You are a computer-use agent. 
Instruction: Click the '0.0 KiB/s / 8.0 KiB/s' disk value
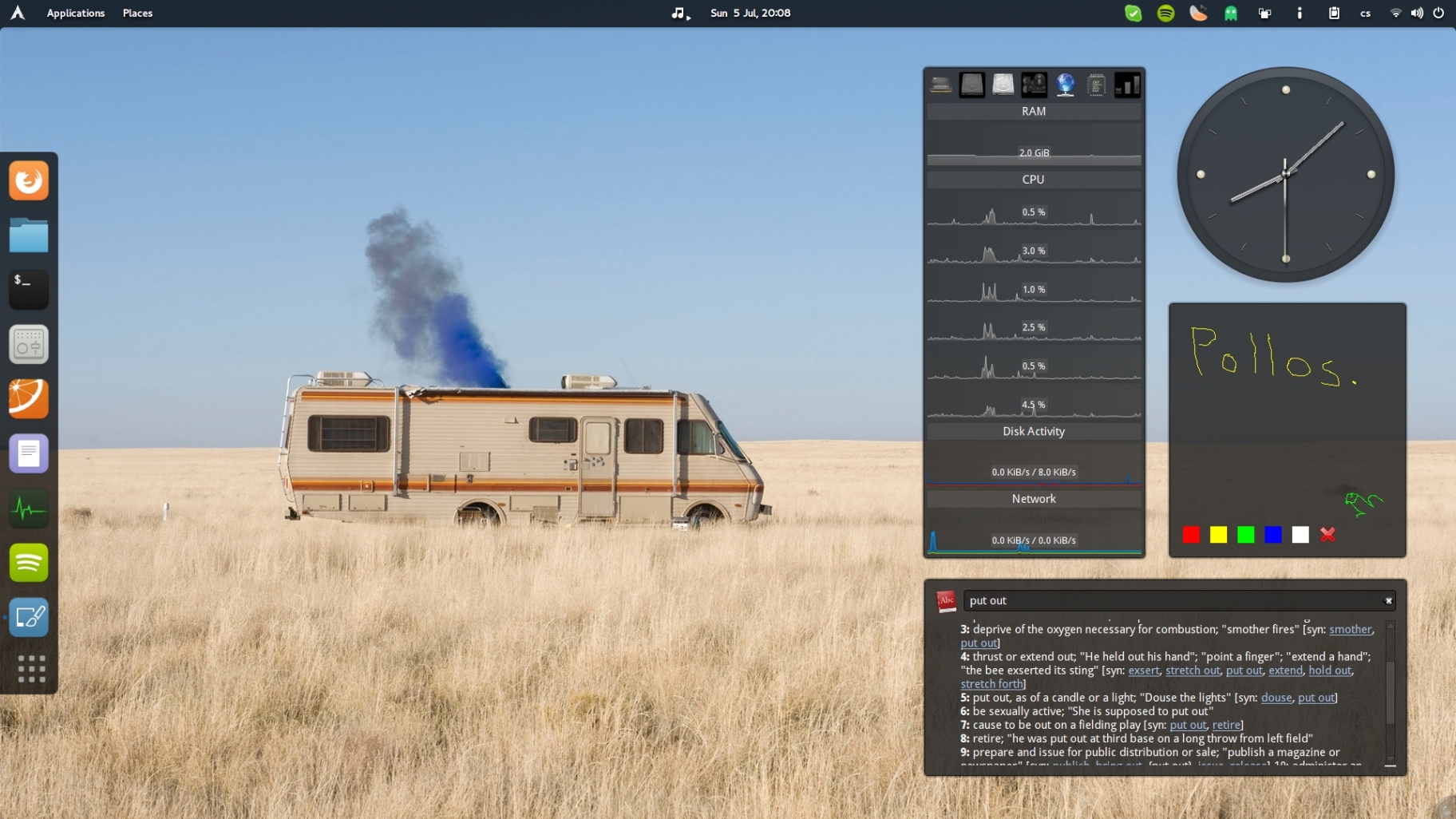pyautogui.click(x=1034, y=472)
